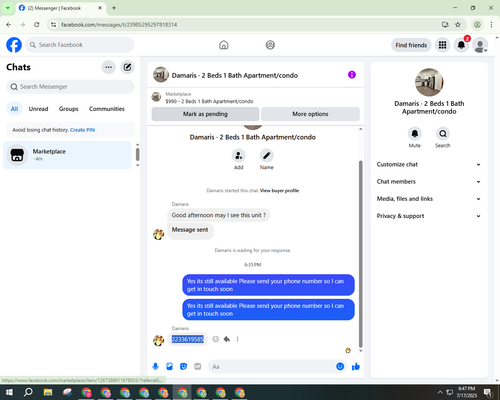Select the Groups tab
Image resolution: width=500 pixels, height=400 pixels.
tap(68, 109)
